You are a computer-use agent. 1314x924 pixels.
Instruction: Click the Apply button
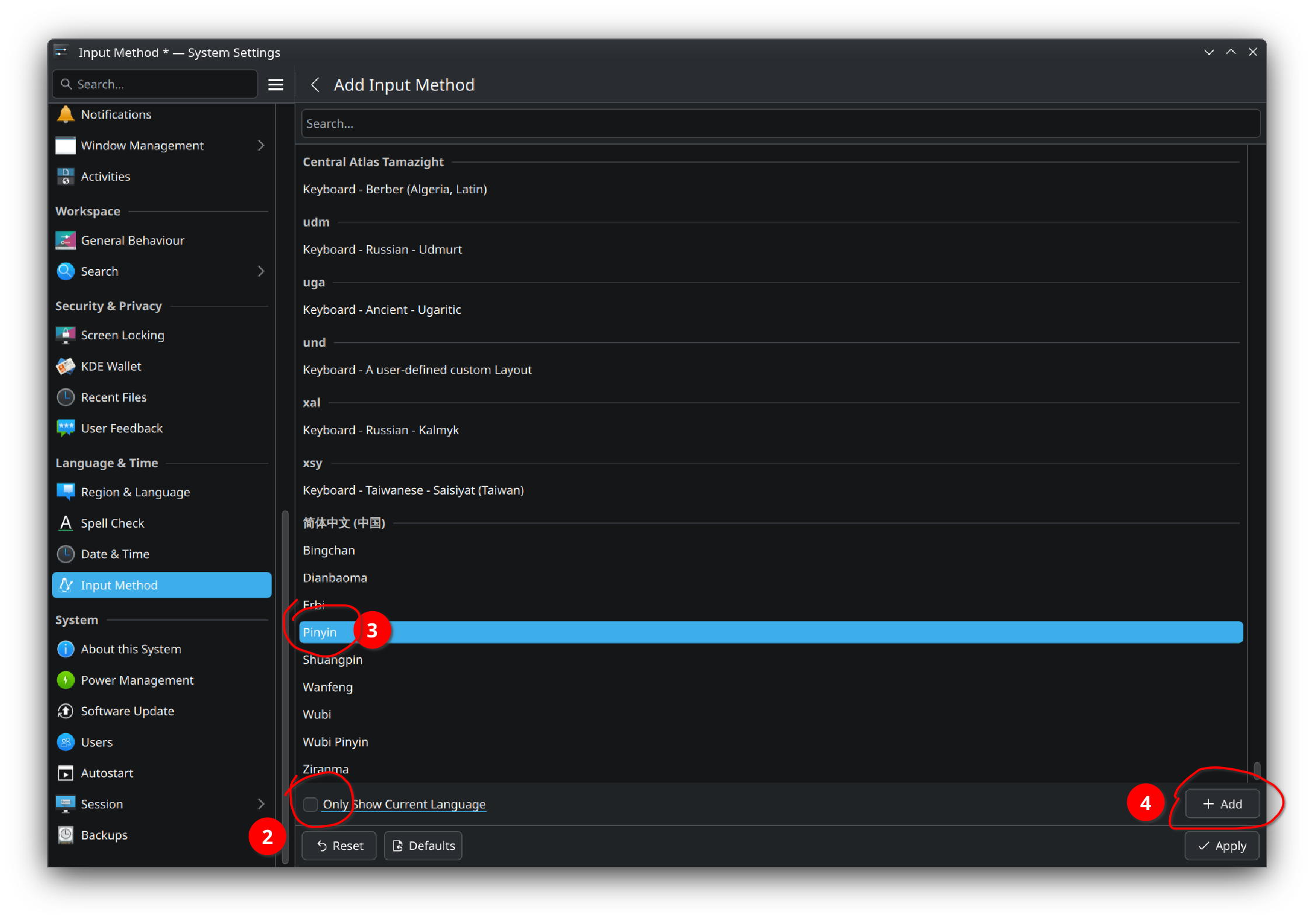tap(1221, 846)
